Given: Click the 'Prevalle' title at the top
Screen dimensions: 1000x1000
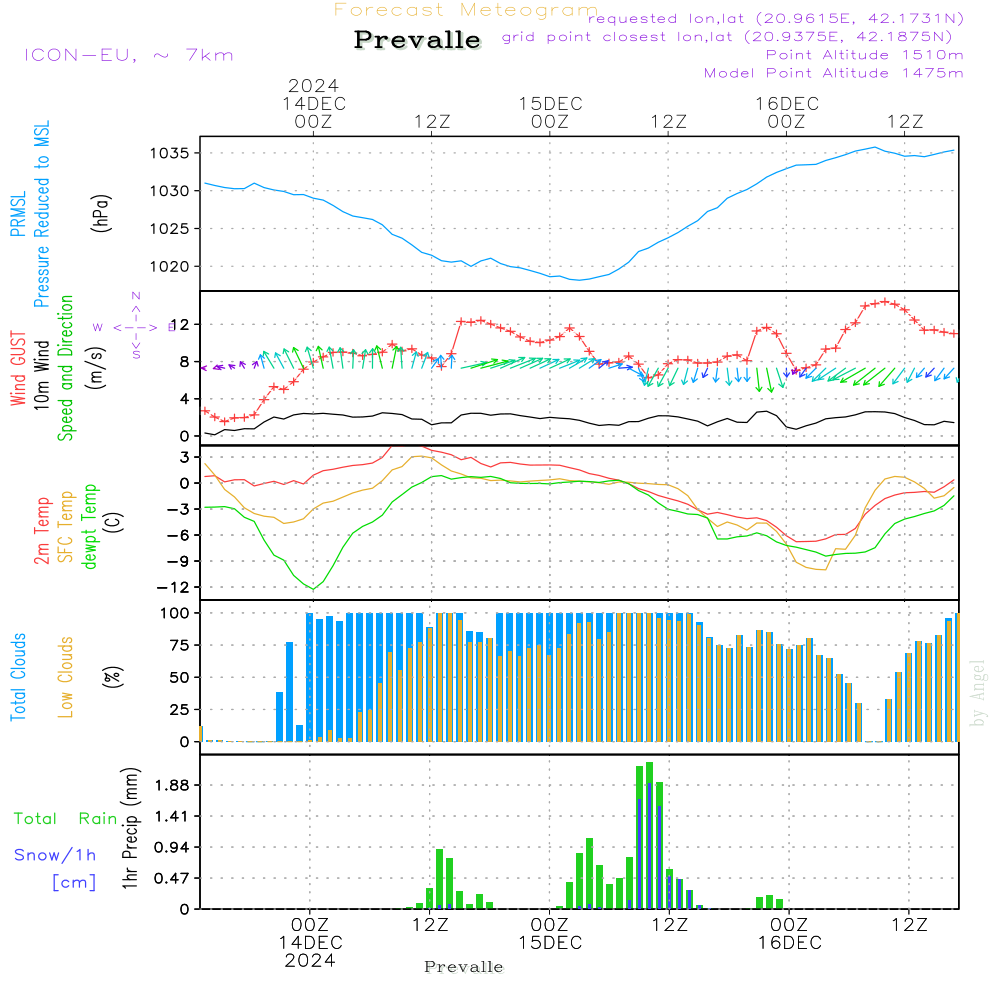Looking at the screenshot, I should (418, 41).
